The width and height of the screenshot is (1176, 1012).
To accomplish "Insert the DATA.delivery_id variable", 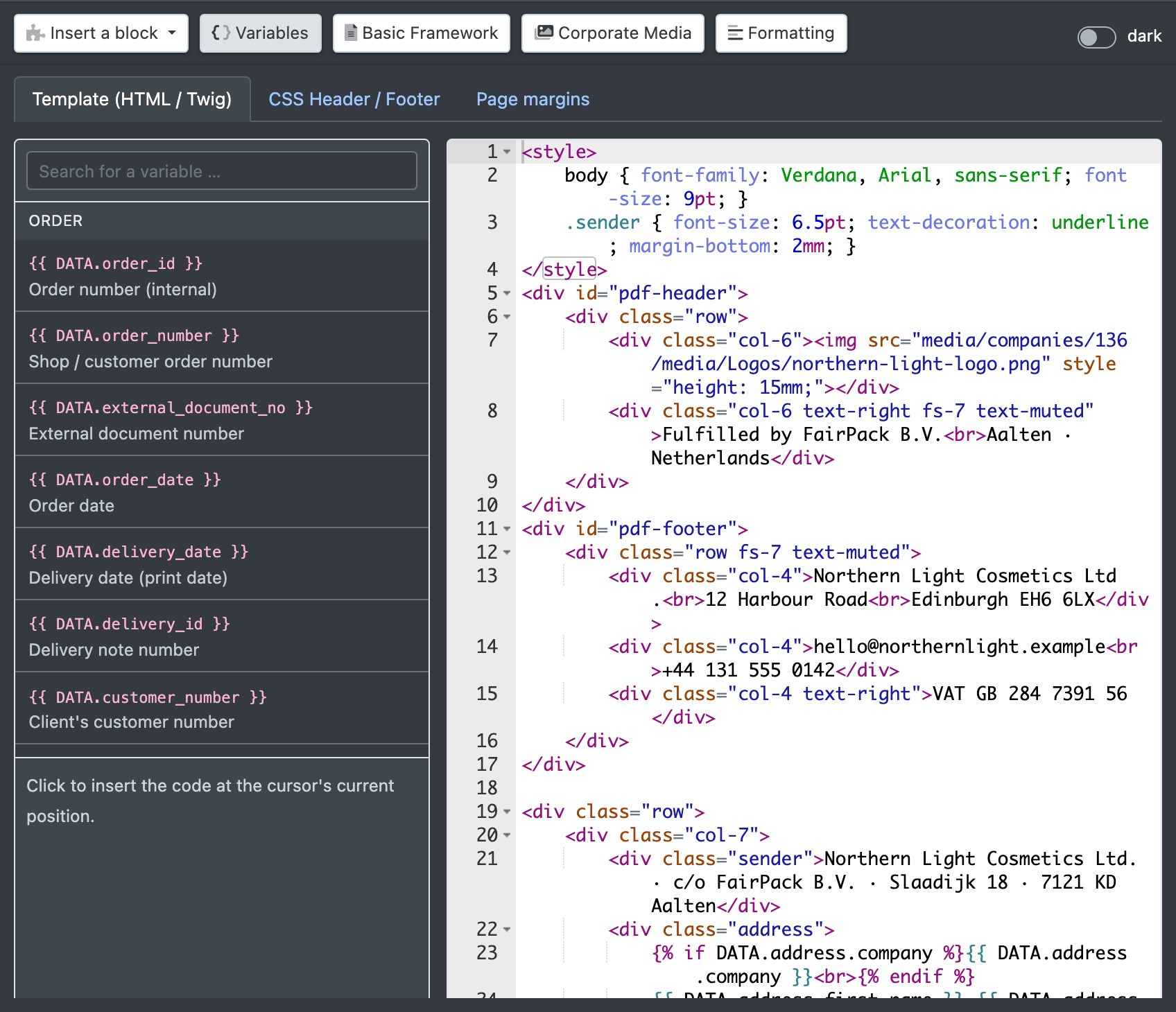I will 222,636.
